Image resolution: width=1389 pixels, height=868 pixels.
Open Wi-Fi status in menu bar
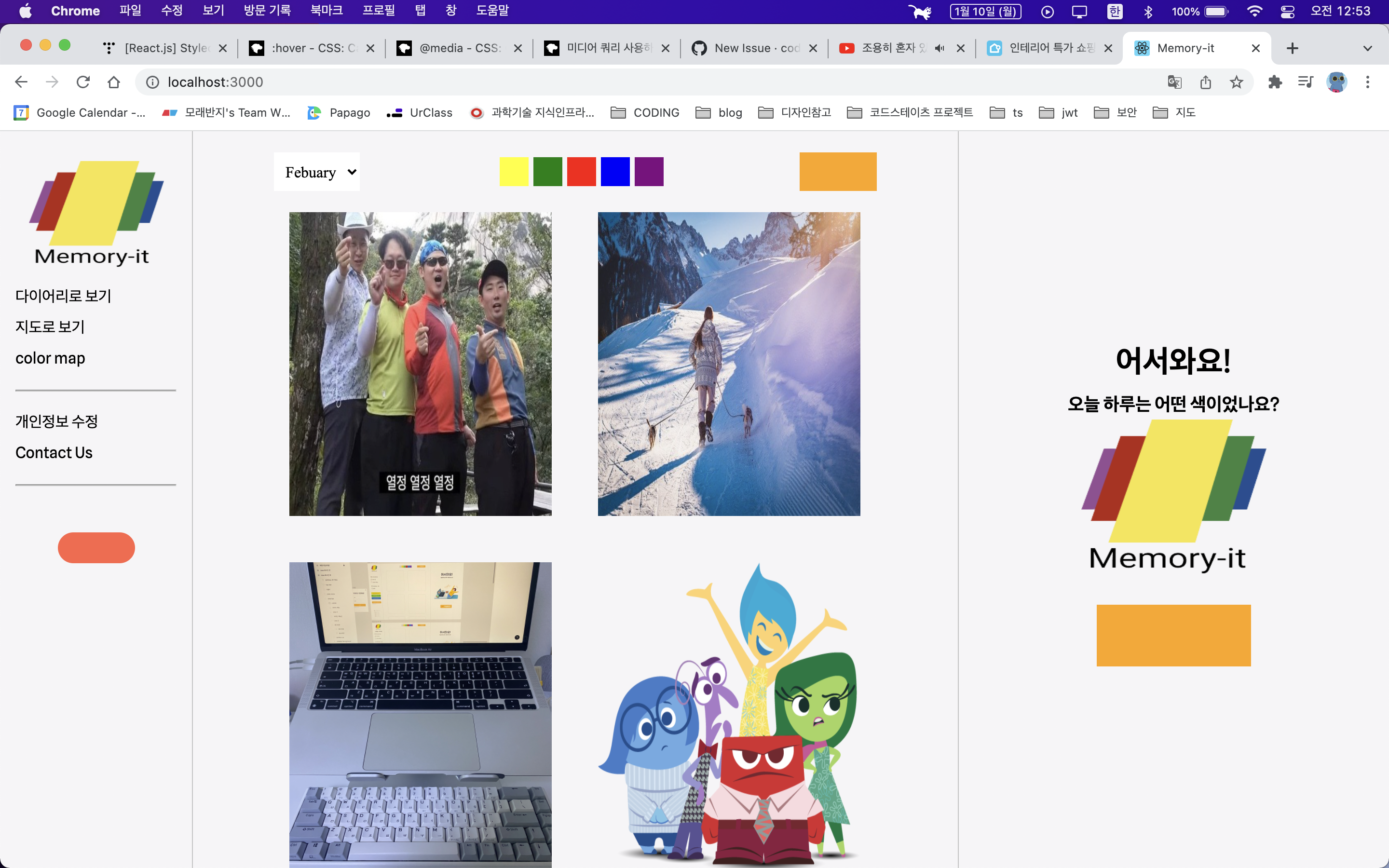(1255, 12)
